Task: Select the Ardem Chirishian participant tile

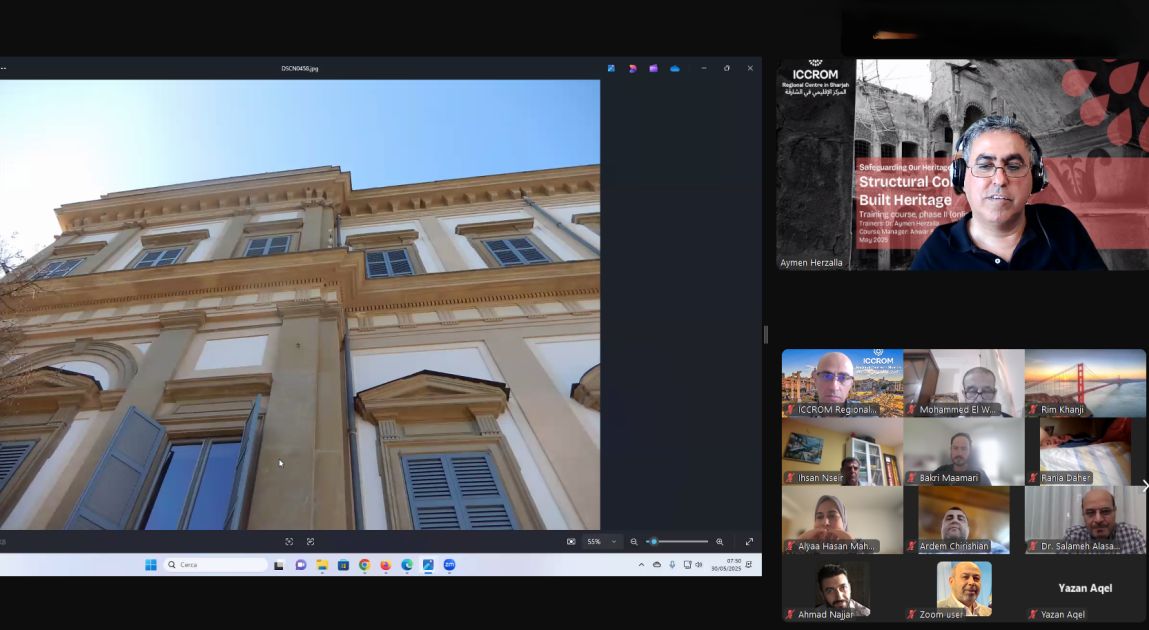Action: 964,520
